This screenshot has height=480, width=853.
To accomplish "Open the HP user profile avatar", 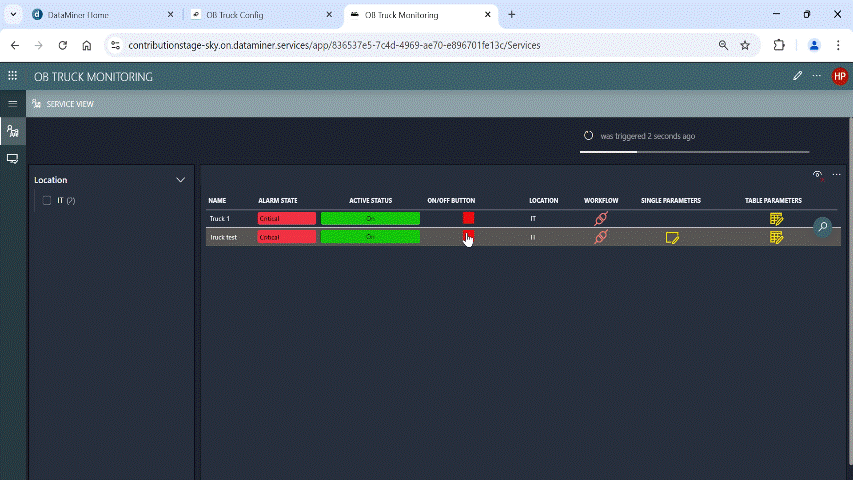I will [x=839, y=76].
